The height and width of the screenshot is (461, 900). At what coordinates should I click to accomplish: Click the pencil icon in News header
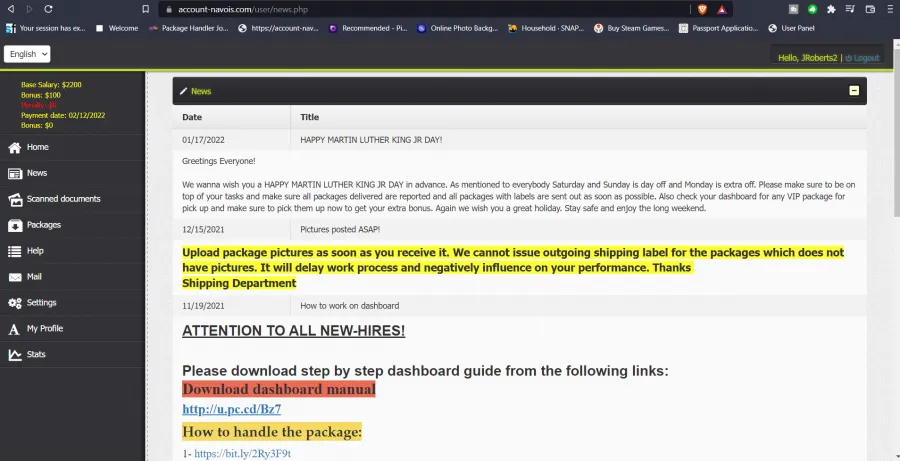[x=184, y=91]
